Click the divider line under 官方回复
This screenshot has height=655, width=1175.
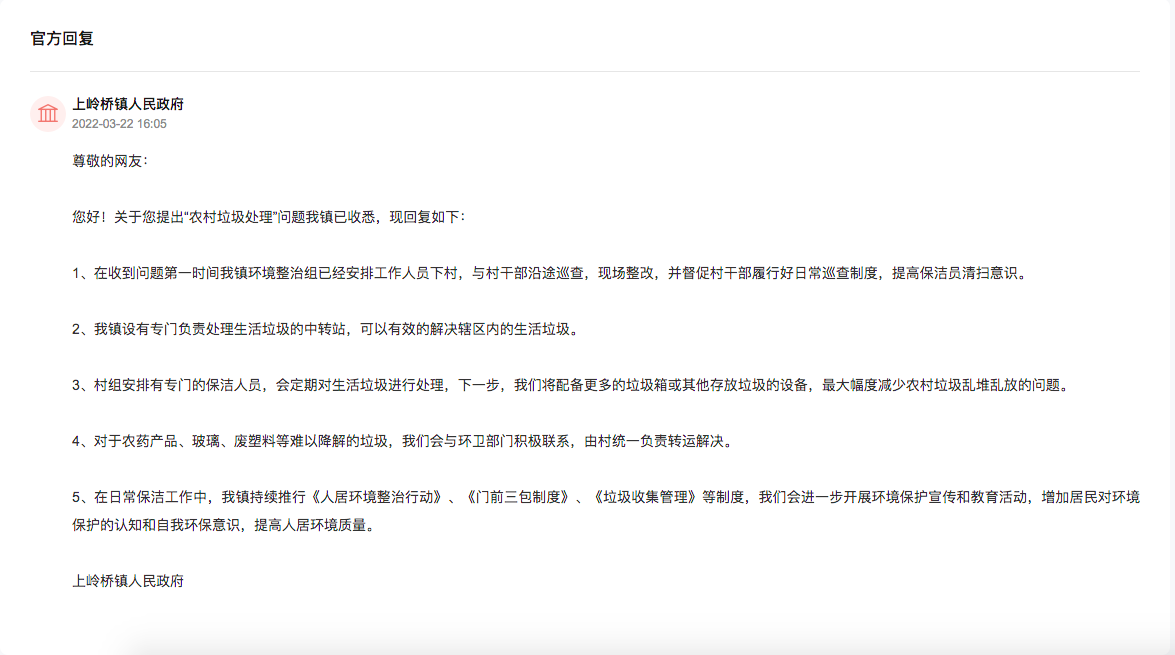click(x=585, y=72)
